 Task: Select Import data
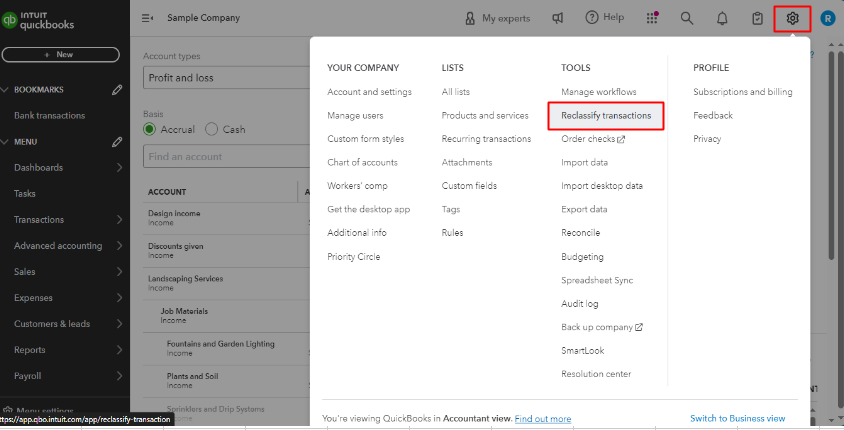click(x=584, y=163)
